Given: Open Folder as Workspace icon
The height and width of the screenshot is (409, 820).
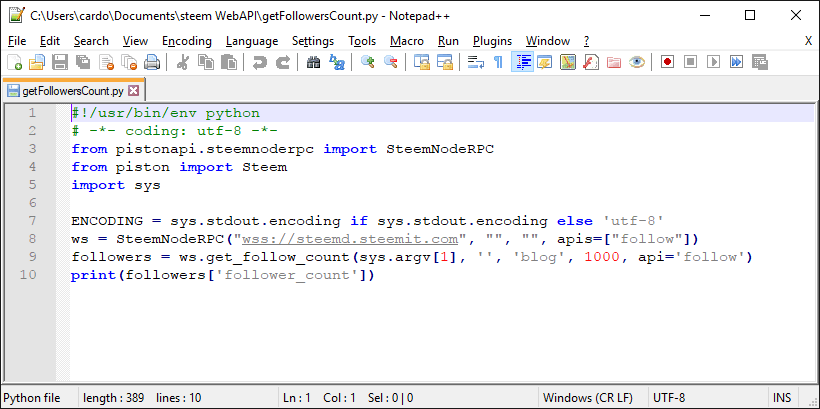Looking at the screenshot, I should tap(613, 62).
